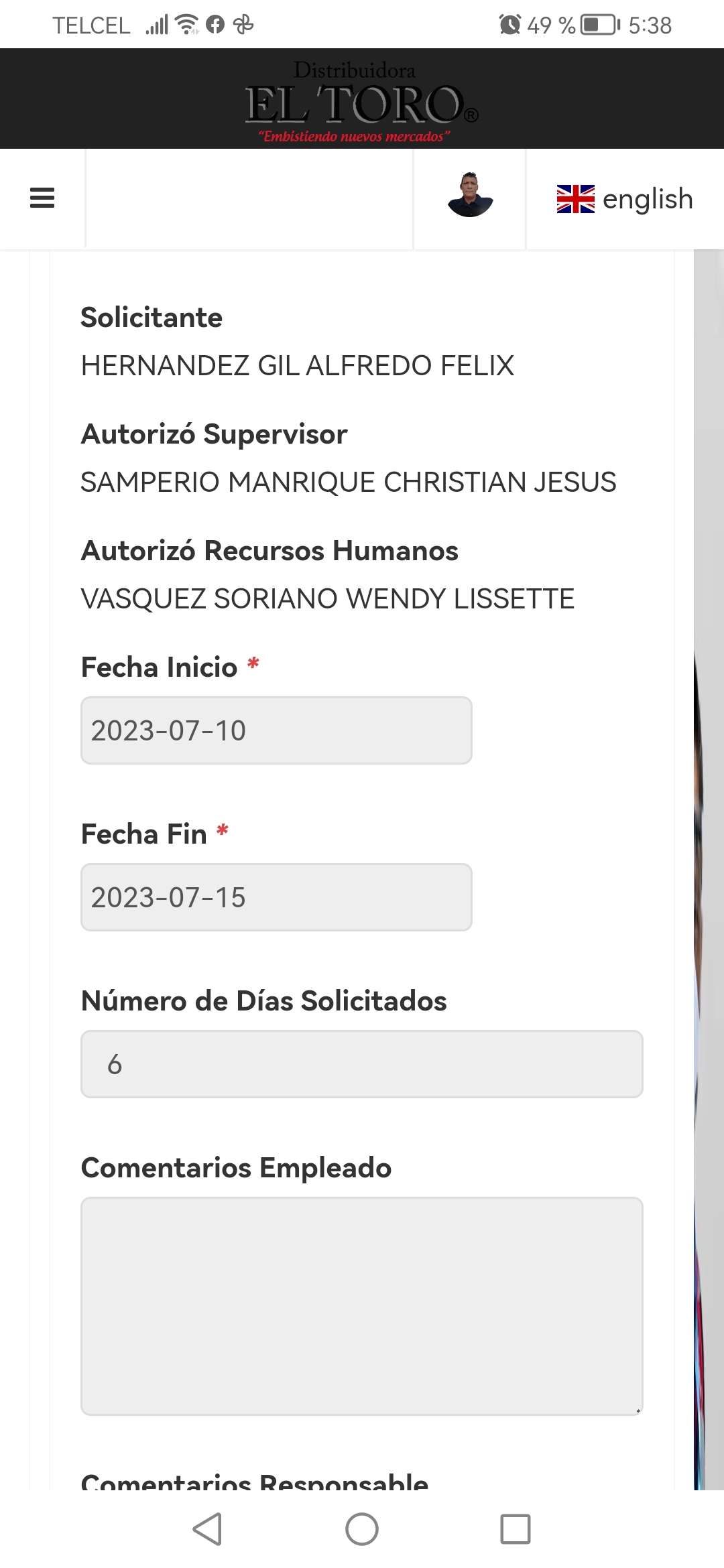The height and width of the screenshot is (1568, 724).
Task: Tap the 5:38 clock in status bar
Action: pos(650,25)
